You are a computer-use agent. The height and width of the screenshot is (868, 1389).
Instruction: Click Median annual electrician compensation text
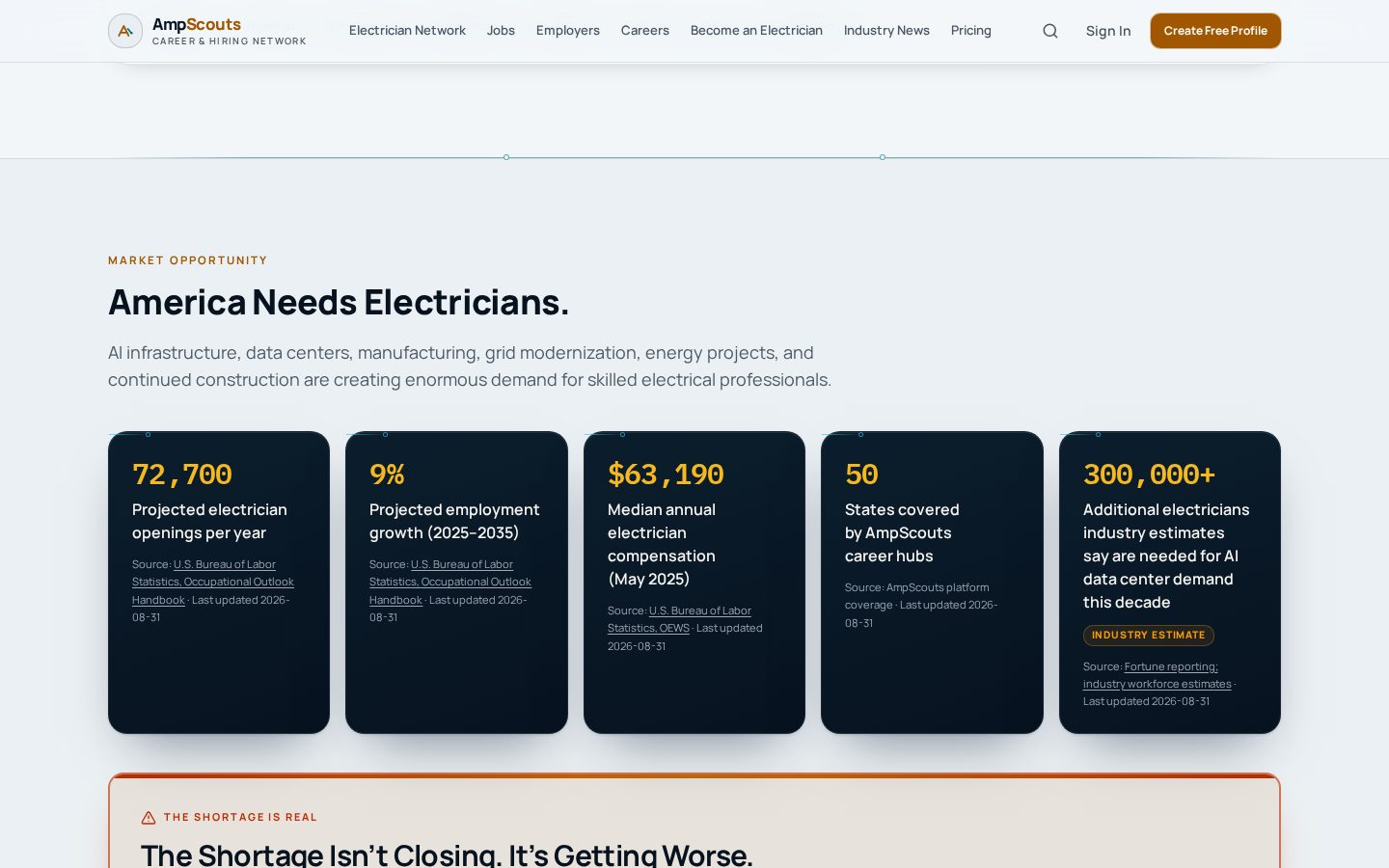662,544
